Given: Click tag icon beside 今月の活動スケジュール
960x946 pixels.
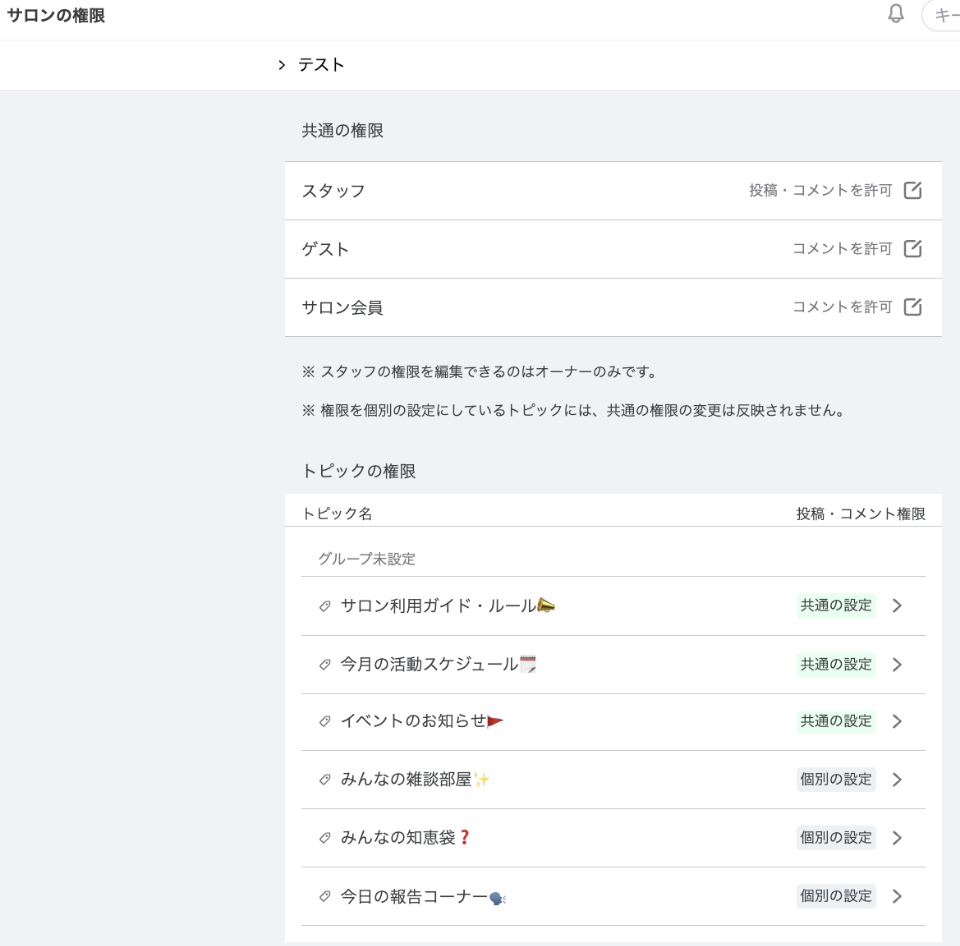Looking at the screenshot, I should 324,664.
